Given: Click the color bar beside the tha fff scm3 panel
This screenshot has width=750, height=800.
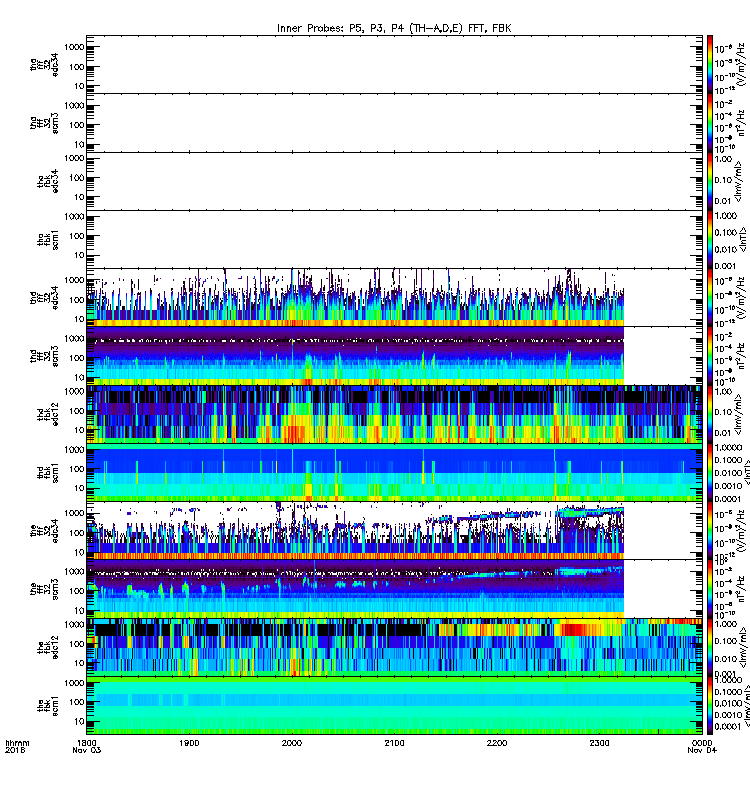Looking at the screenshot, I should (709, 122).
